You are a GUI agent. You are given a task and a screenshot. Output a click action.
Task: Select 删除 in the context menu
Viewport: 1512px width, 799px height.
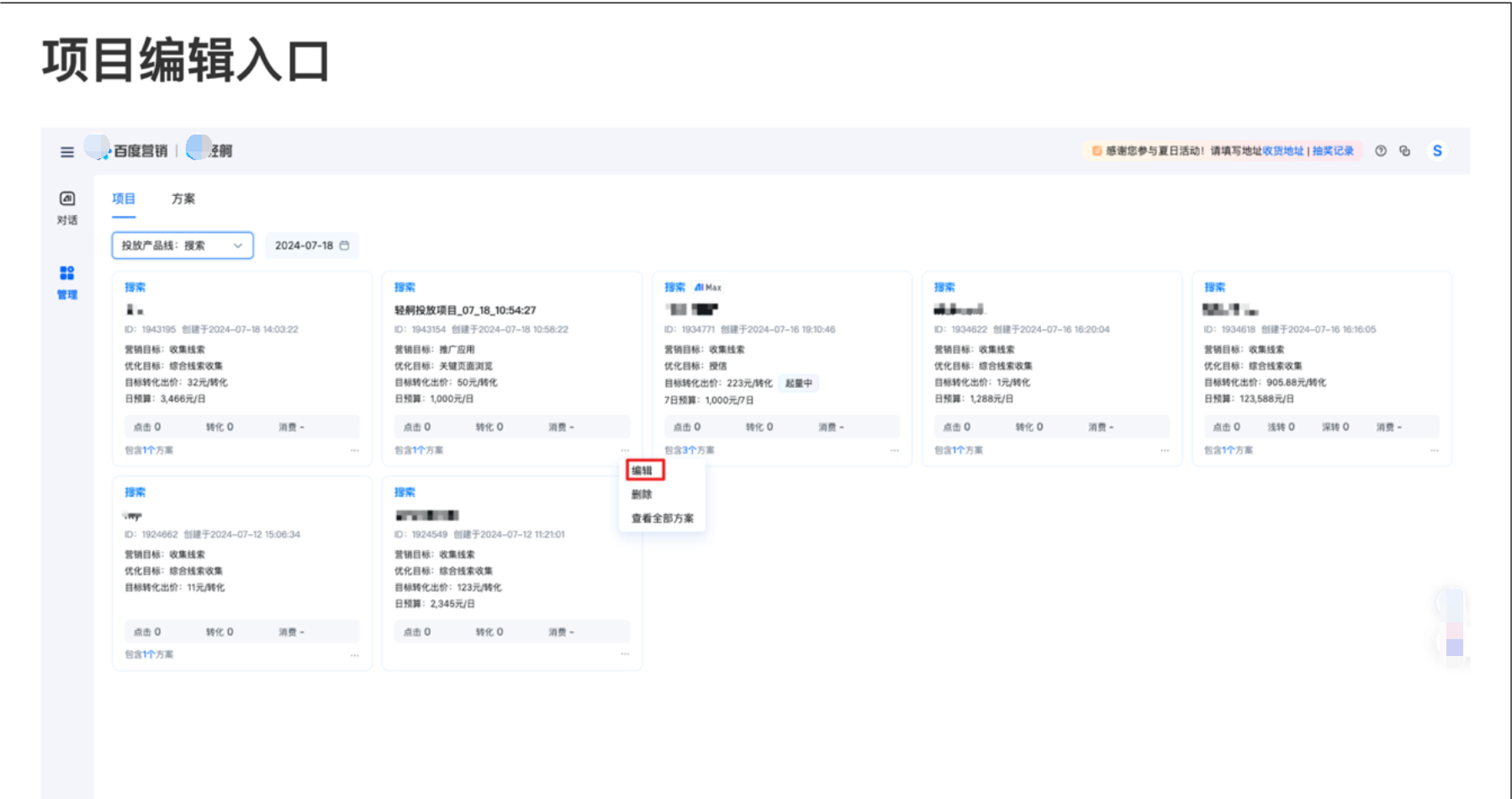642,495
